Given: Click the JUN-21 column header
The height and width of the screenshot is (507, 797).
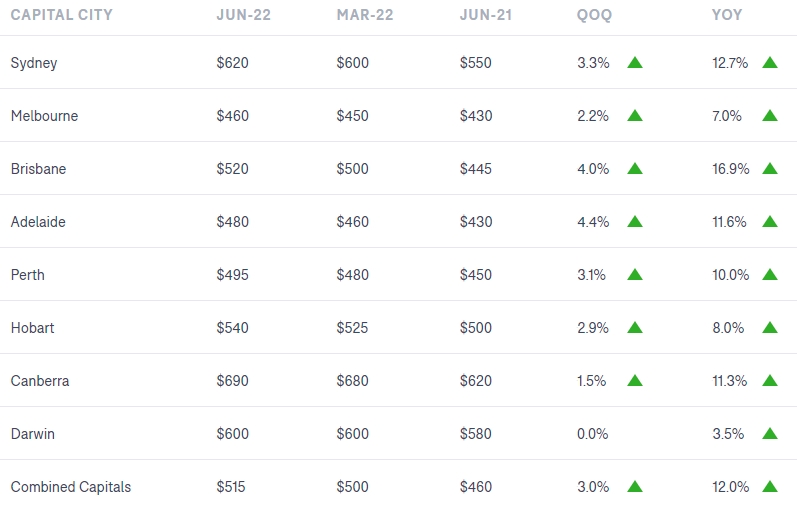Looking at the screenshot, I should coord(486,15).
